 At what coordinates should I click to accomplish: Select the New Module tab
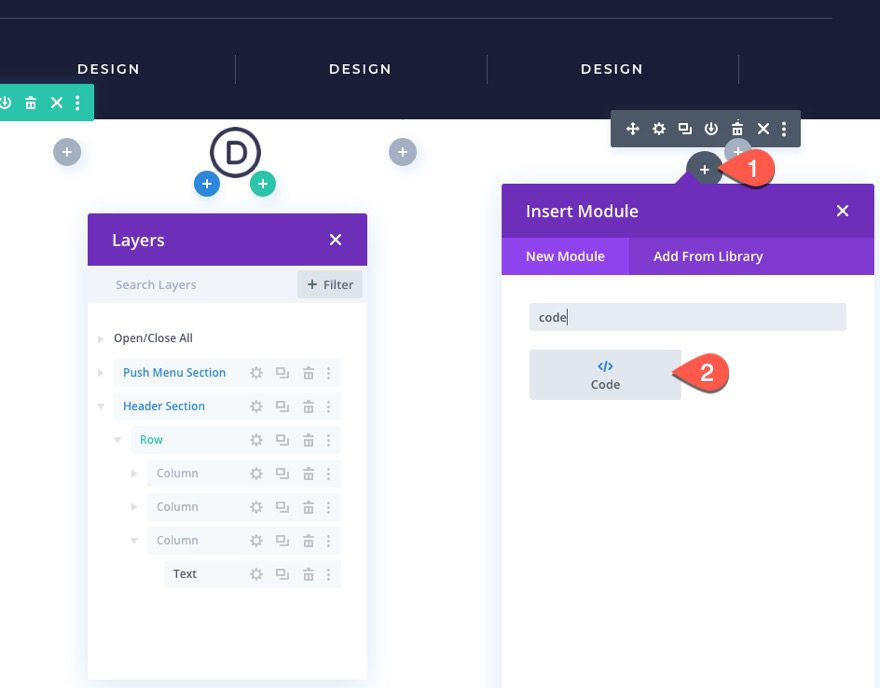[565, 256]
